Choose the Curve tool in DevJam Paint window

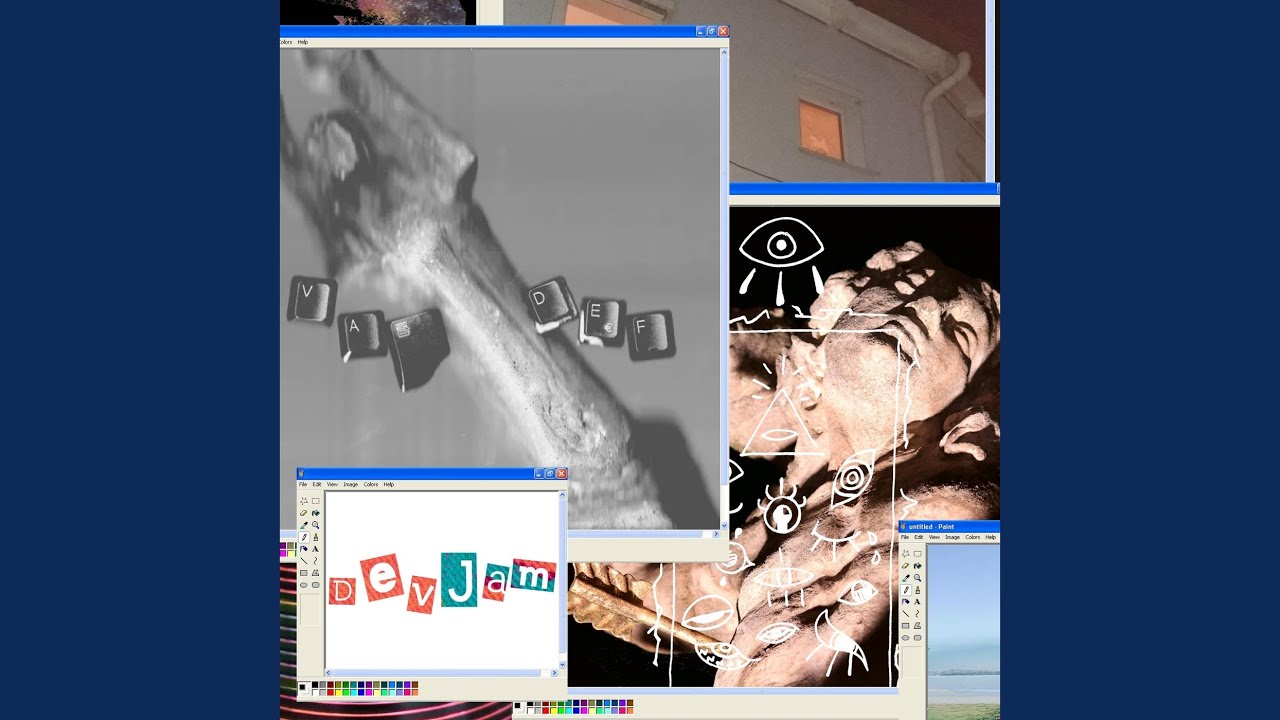(316, 561)
